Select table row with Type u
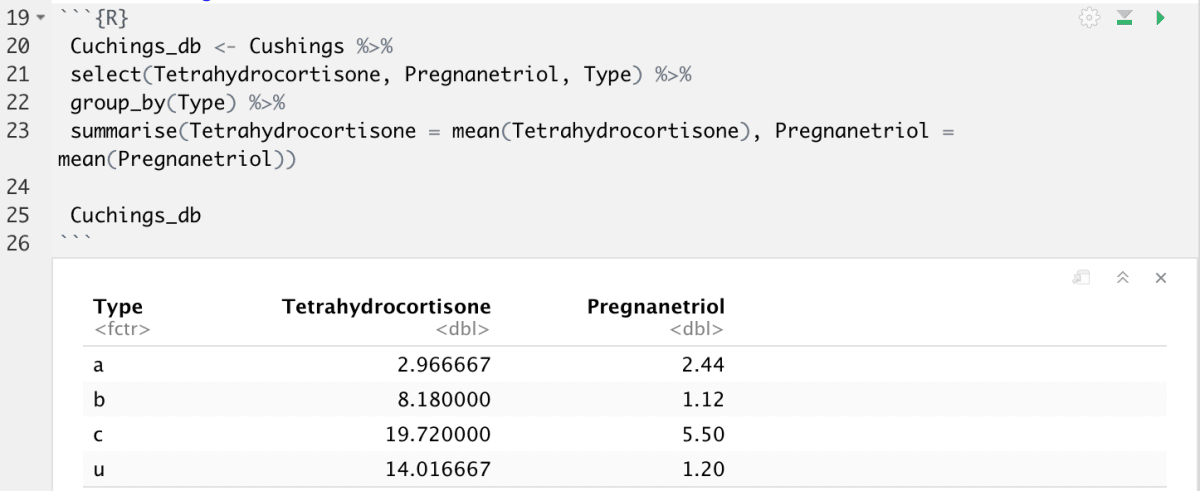The image size is (1200, 491). (625, 469)
